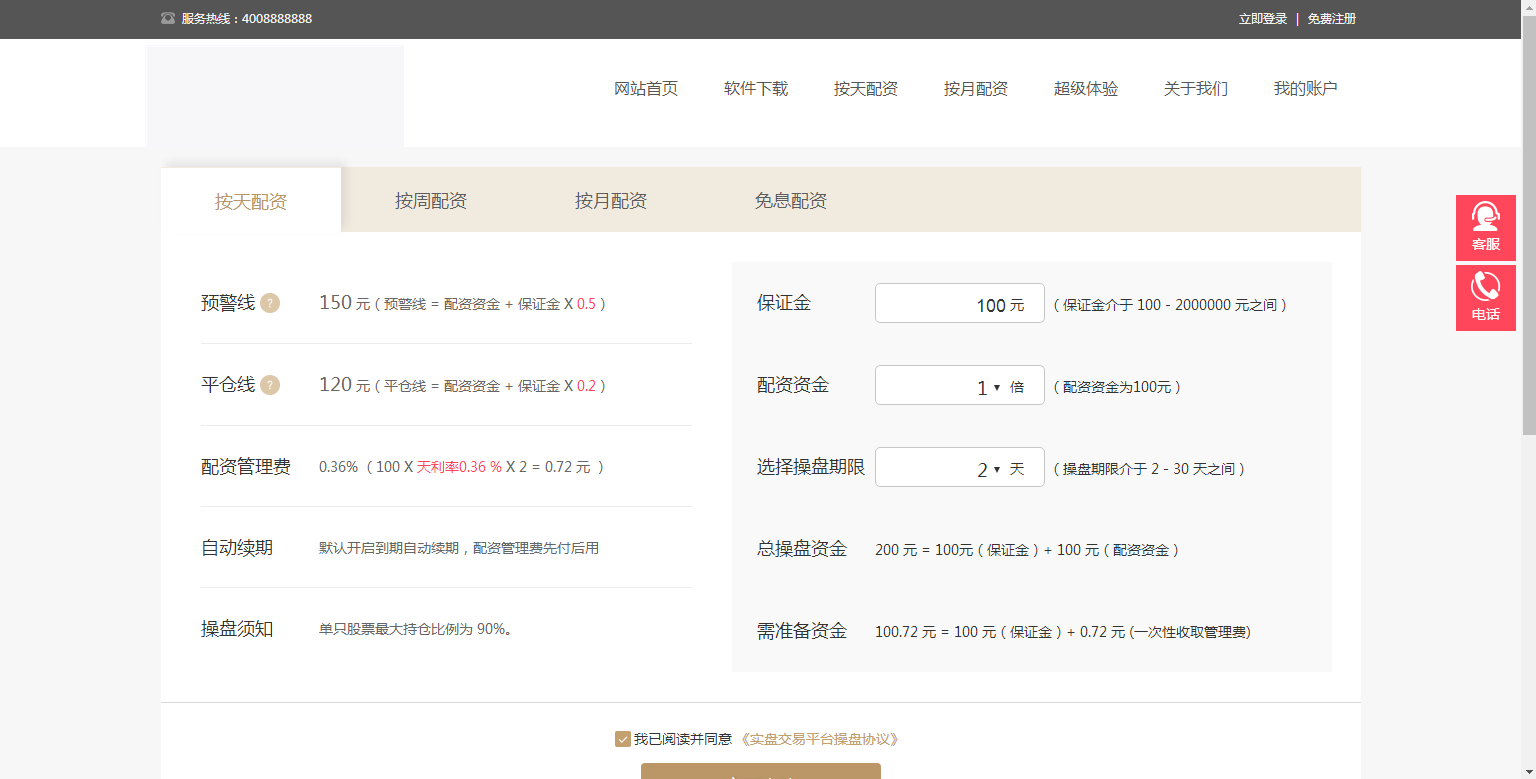
Task: Open the help tooltip next to 预警线
Action: point(268,303)
